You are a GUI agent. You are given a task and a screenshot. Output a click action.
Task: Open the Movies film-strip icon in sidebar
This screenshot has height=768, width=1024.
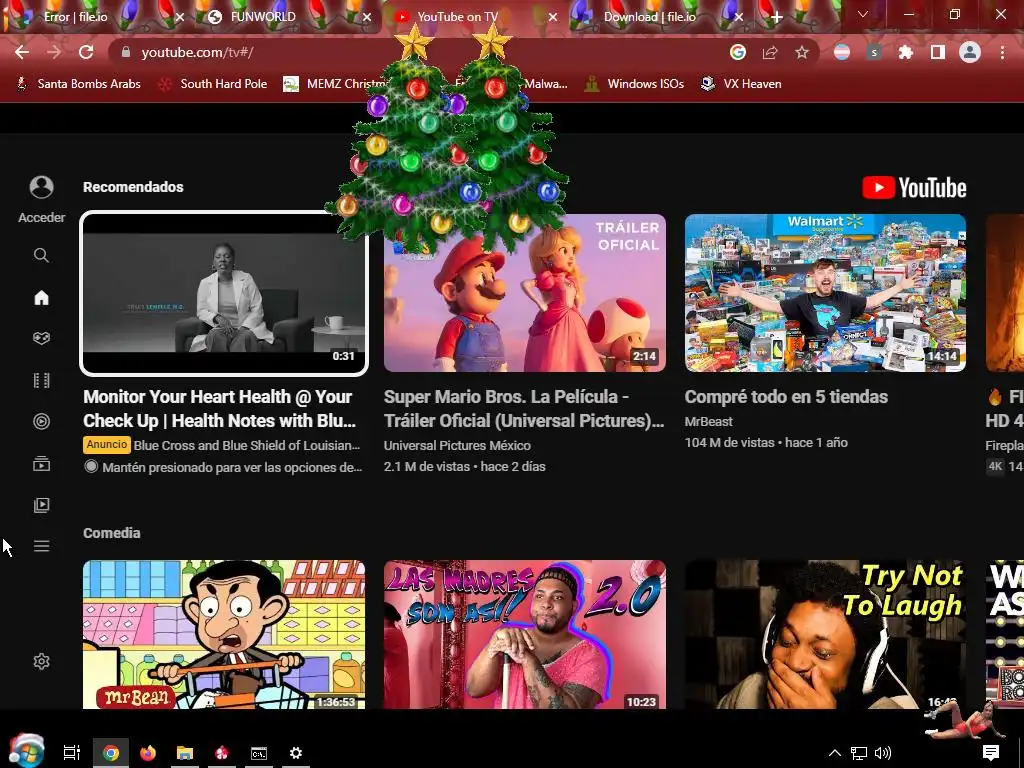[x=41, y=380]
